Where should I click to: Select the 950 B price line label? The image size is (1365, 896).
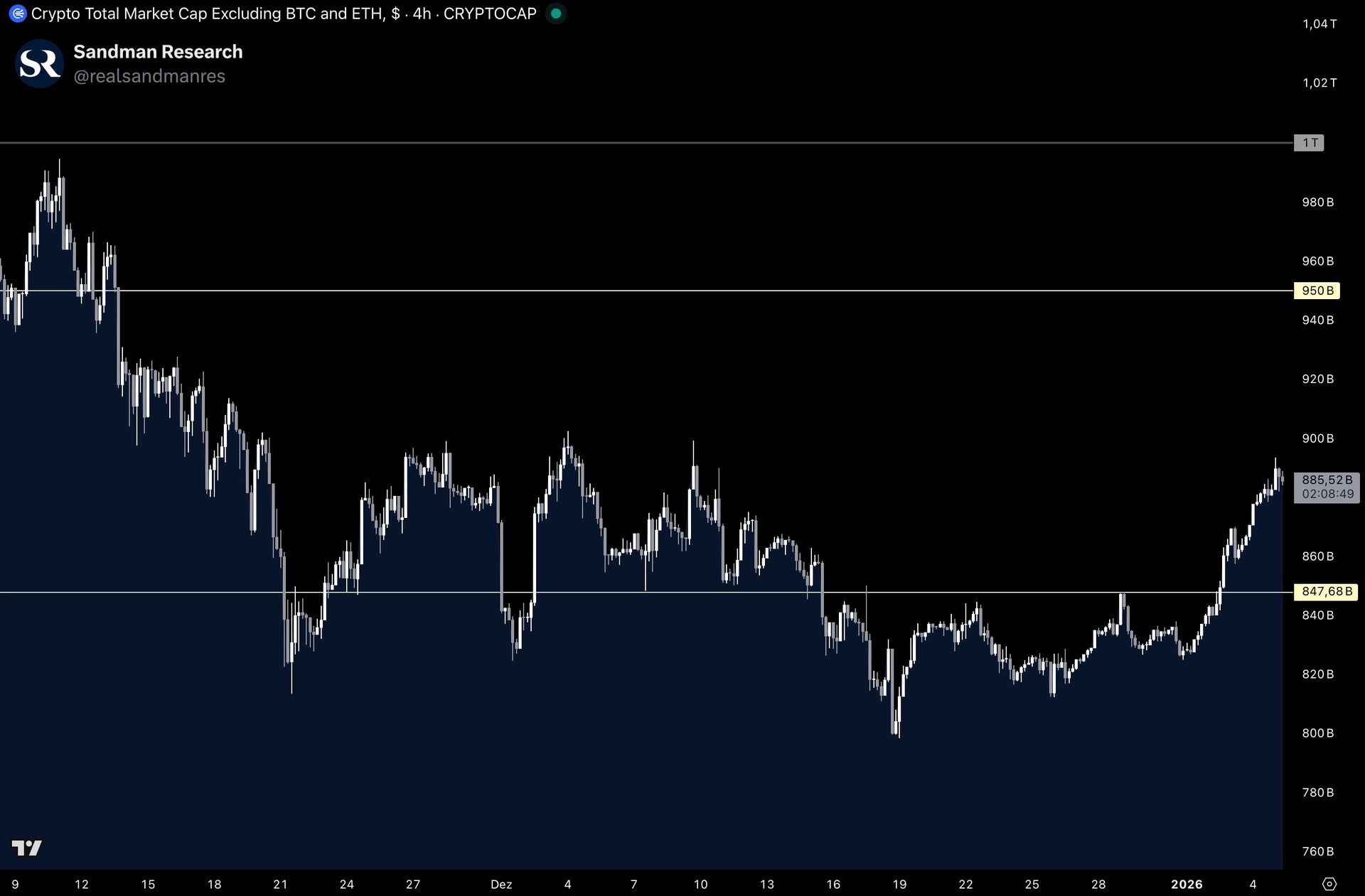1317,291
